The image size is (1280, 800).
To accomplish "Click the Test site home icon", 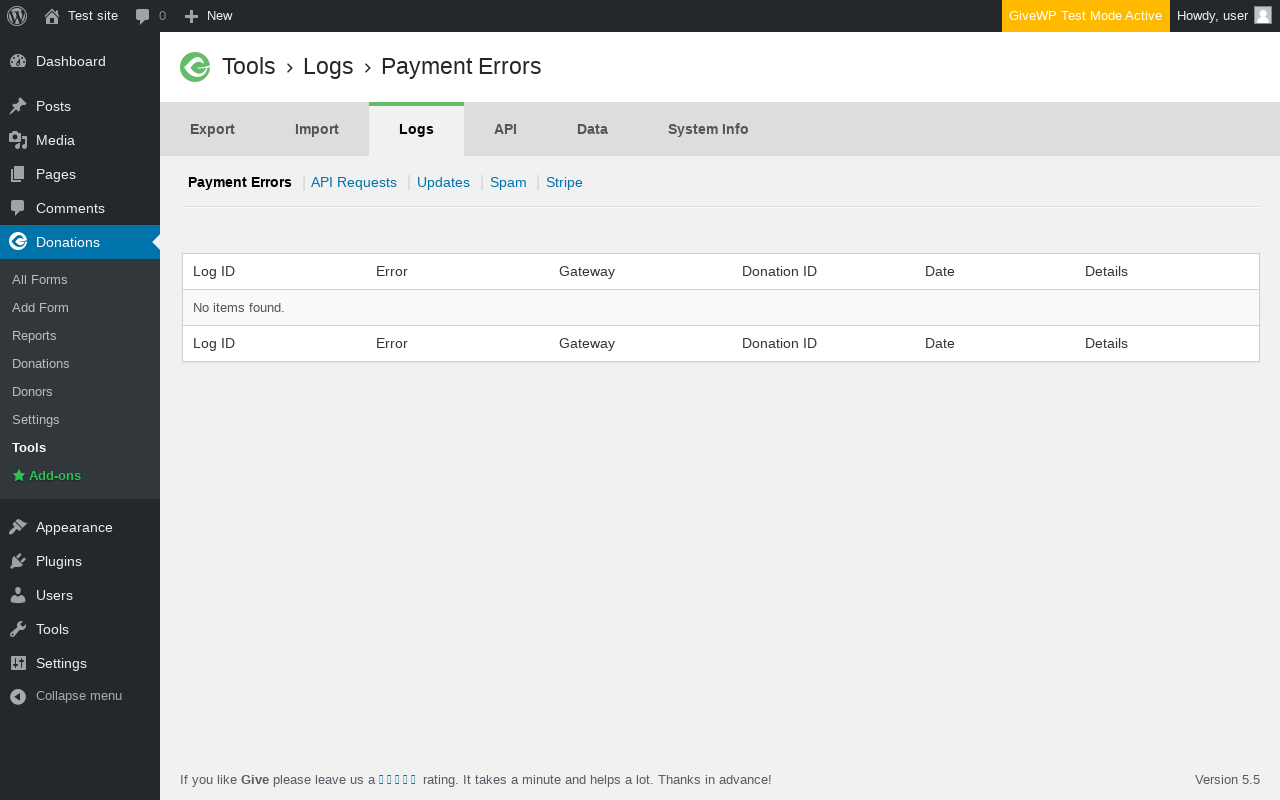I will click(x=52, y=16).
